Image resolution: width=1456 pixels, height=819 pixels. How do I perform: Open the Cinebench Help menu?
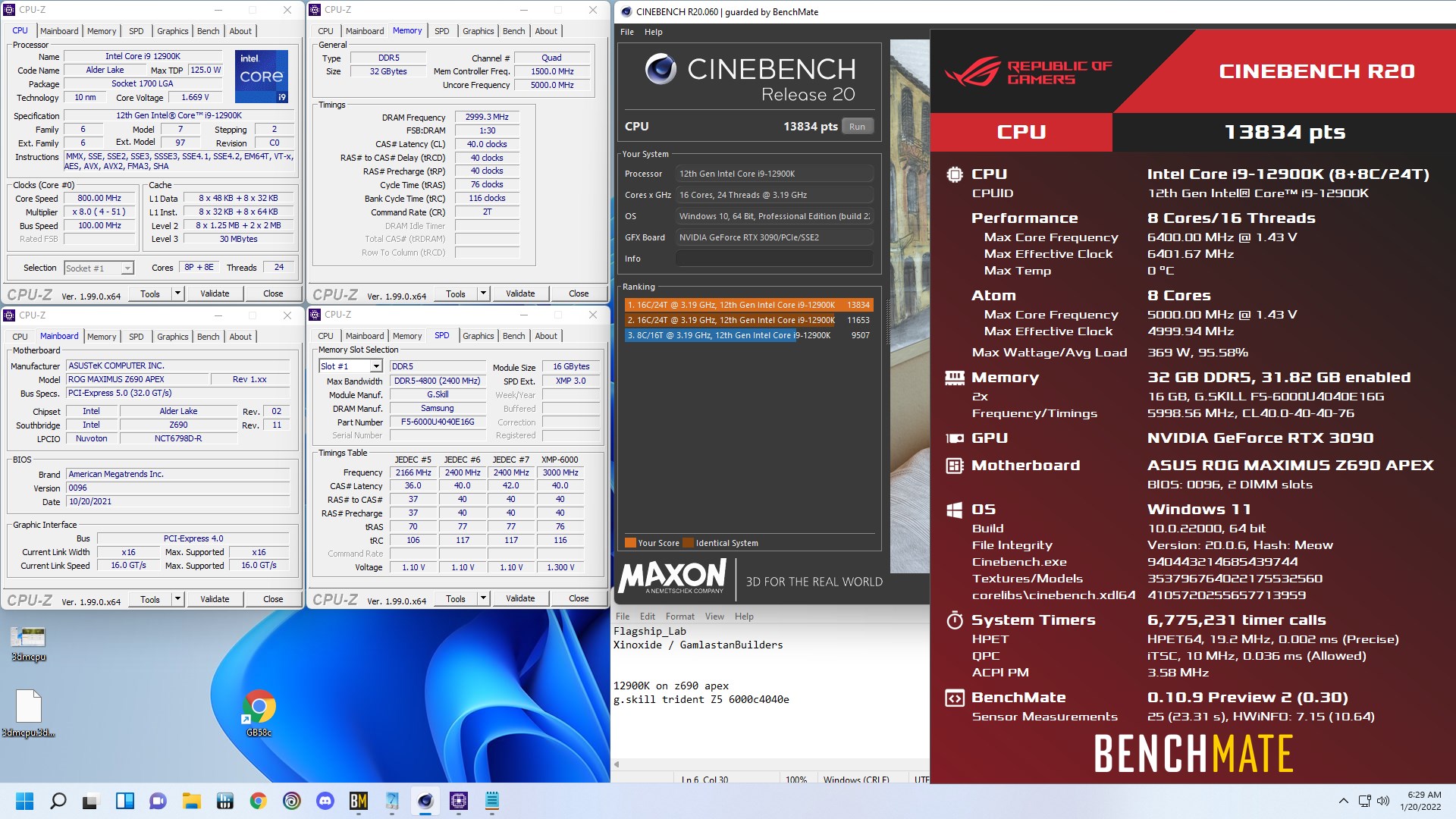point(654,32)
